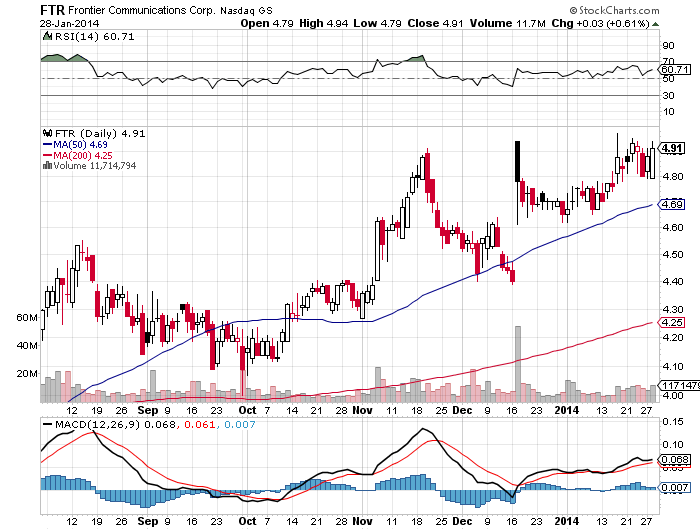
Task: Click the StockCharts.com copyright label
Action: tap(614, 10)
